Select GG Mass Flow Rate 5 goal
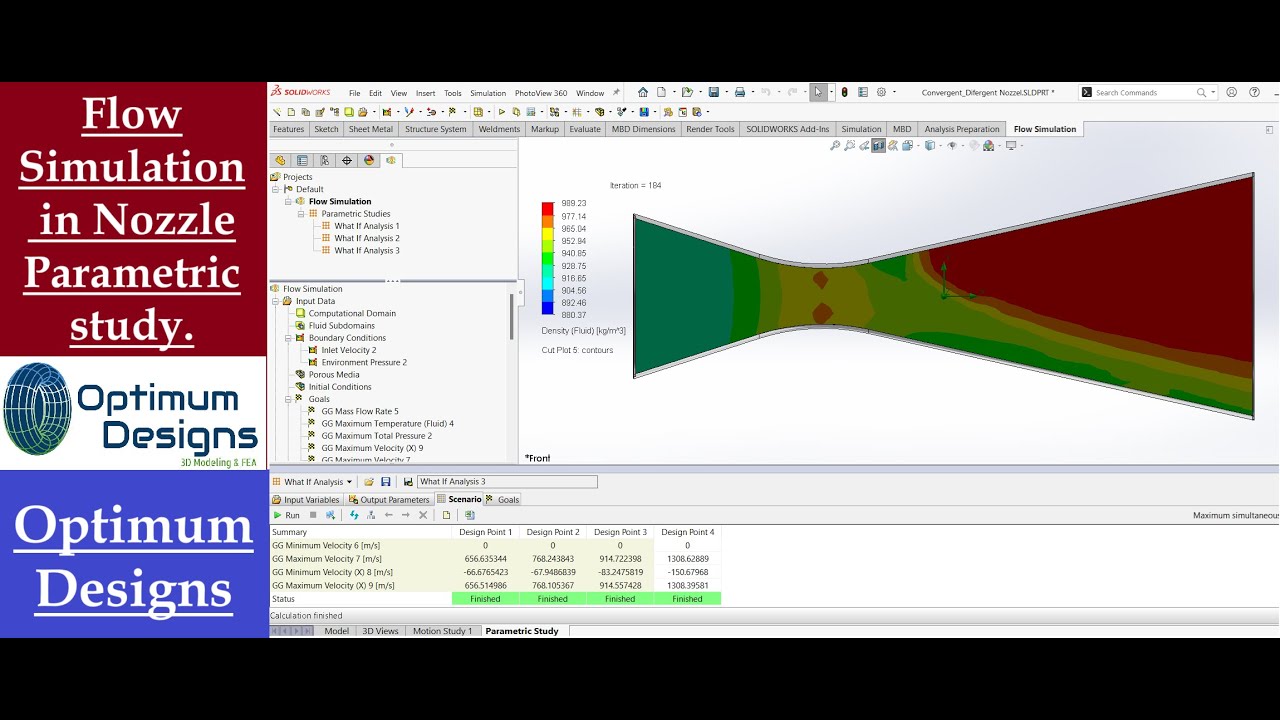Viewport: 1280px width, 720px height. pyautogui.click(x=360, y=411)
